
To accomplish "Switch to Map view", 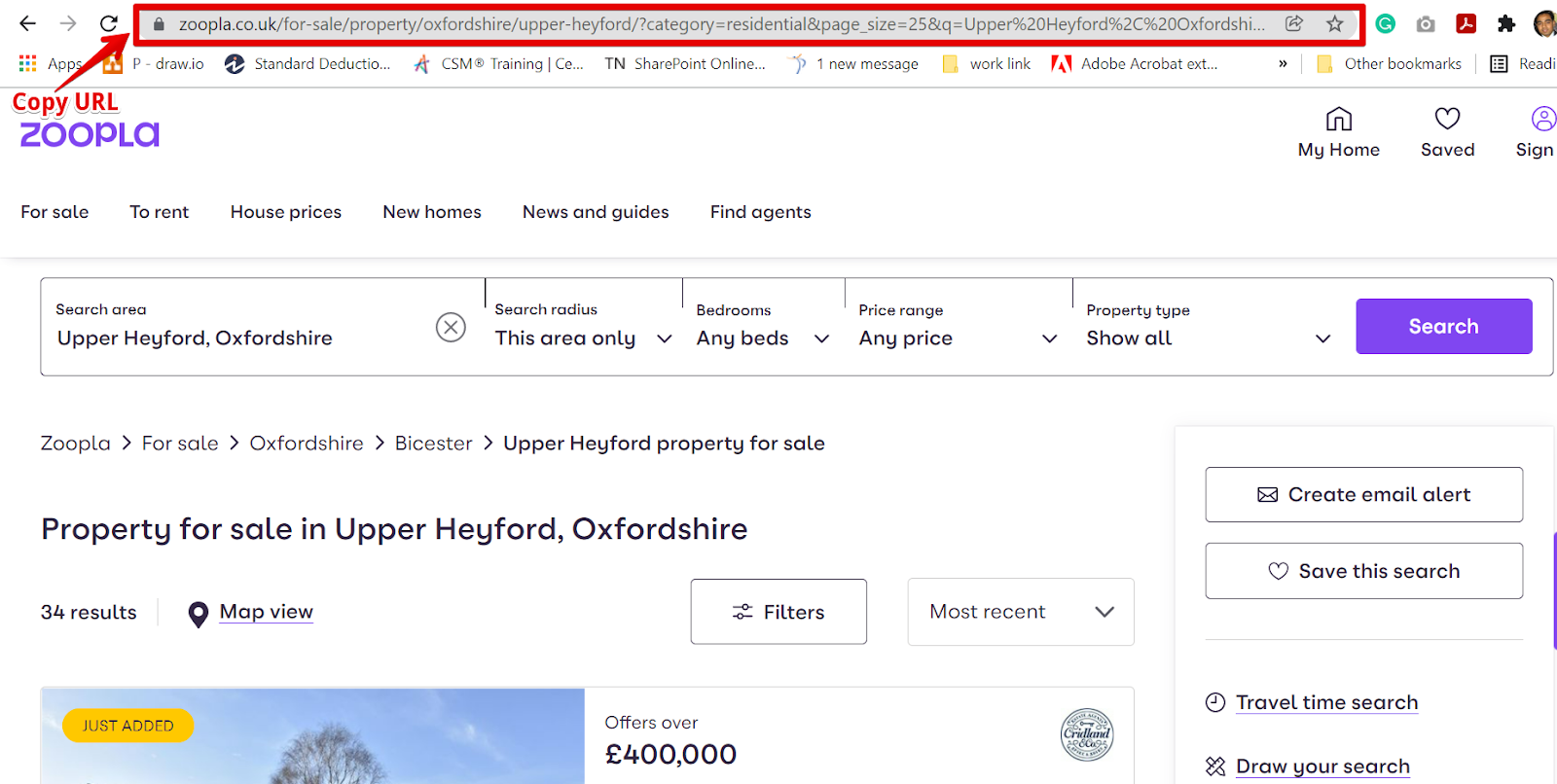I will click(x=251, y=613).
